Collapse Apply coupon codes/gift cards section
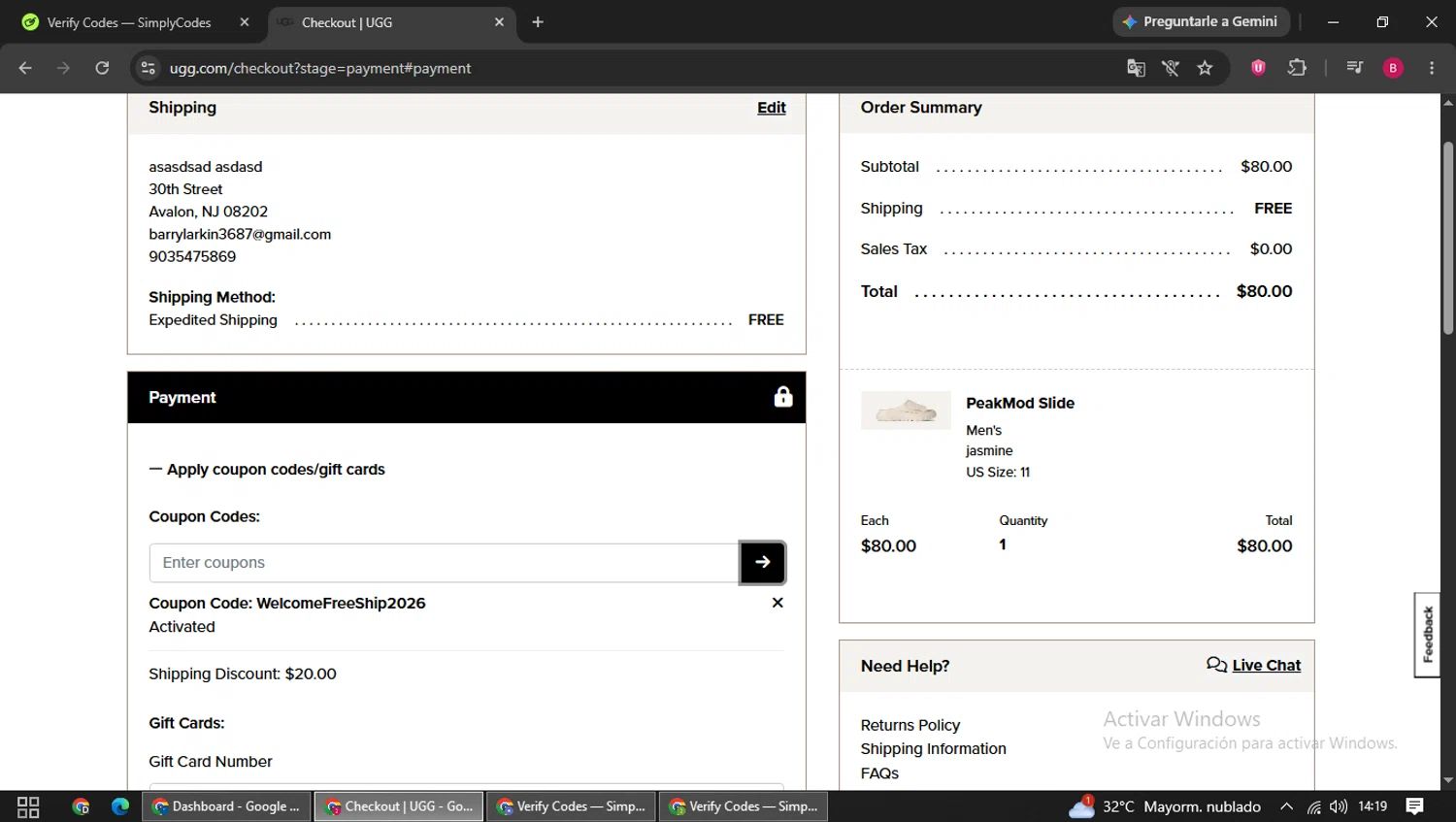Image resolution: width=1456 pixels, height=822 pixels. (267, 469)
